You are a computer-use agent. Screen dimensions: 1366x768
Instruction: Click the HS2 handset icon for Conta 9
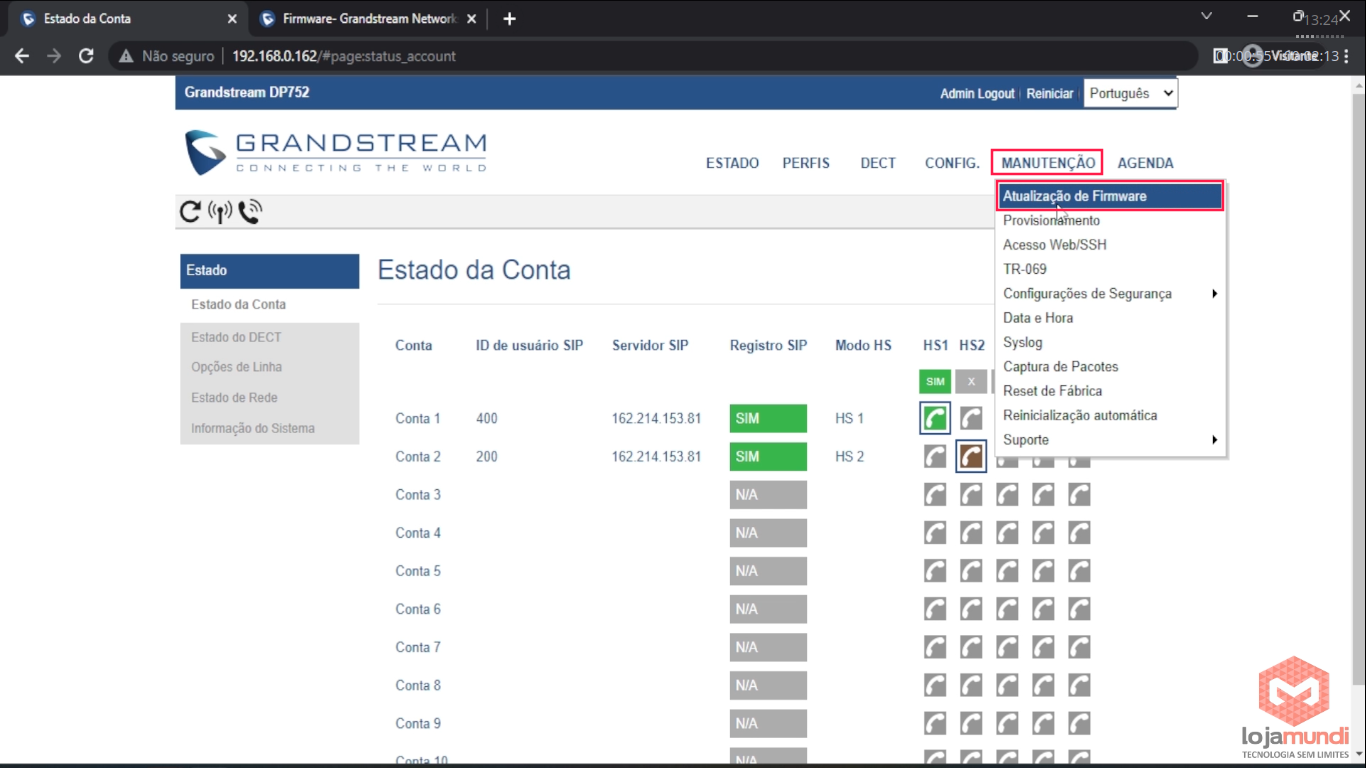tap(971, 722)
